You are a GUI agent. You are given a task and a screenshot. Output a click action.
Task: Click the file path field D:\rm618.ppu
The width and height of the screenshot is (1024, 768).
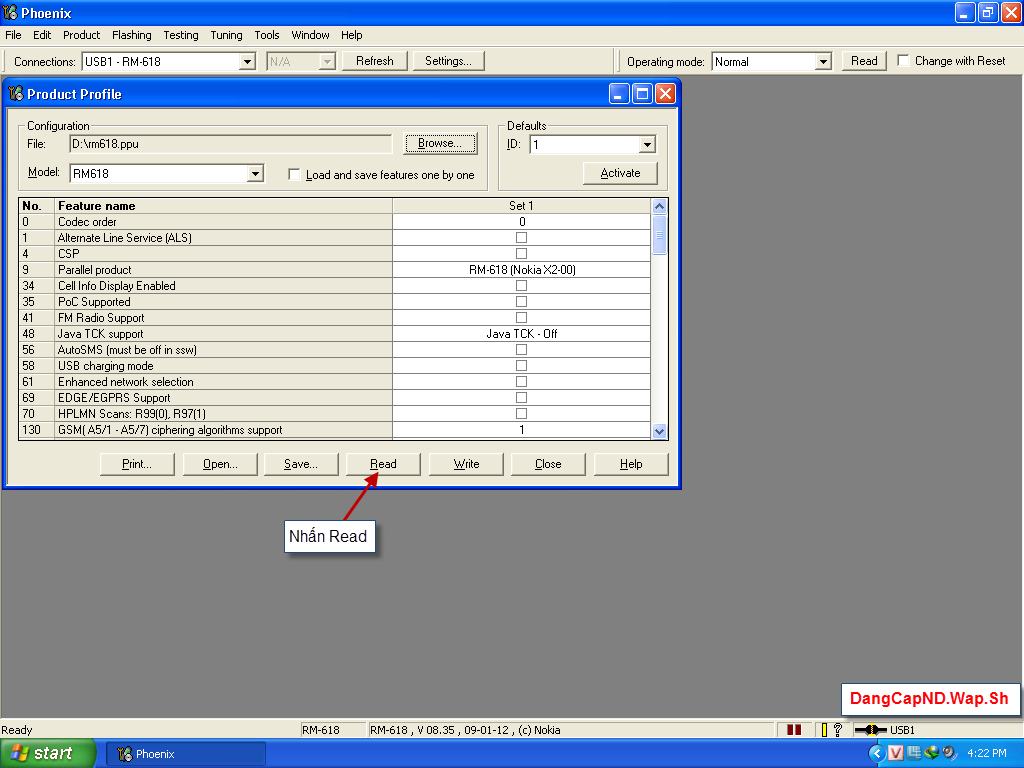pos(231,144)
